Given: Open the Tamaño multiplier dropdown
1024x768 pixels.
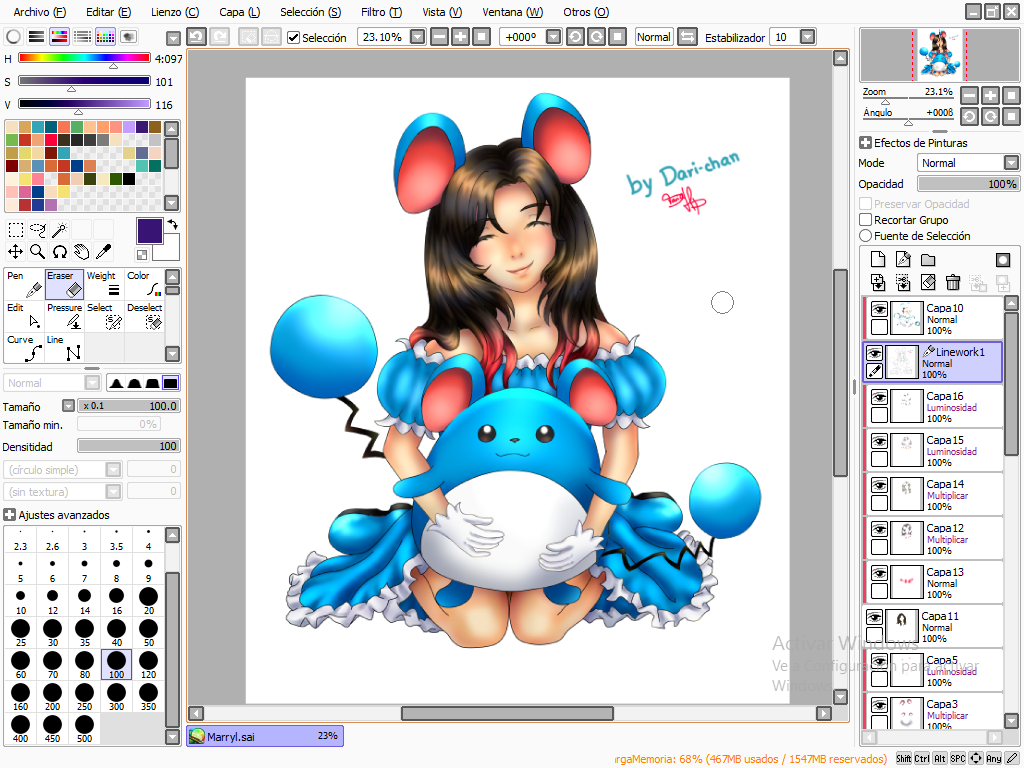Looking at the screenshot, I should (x=69, y=406).
